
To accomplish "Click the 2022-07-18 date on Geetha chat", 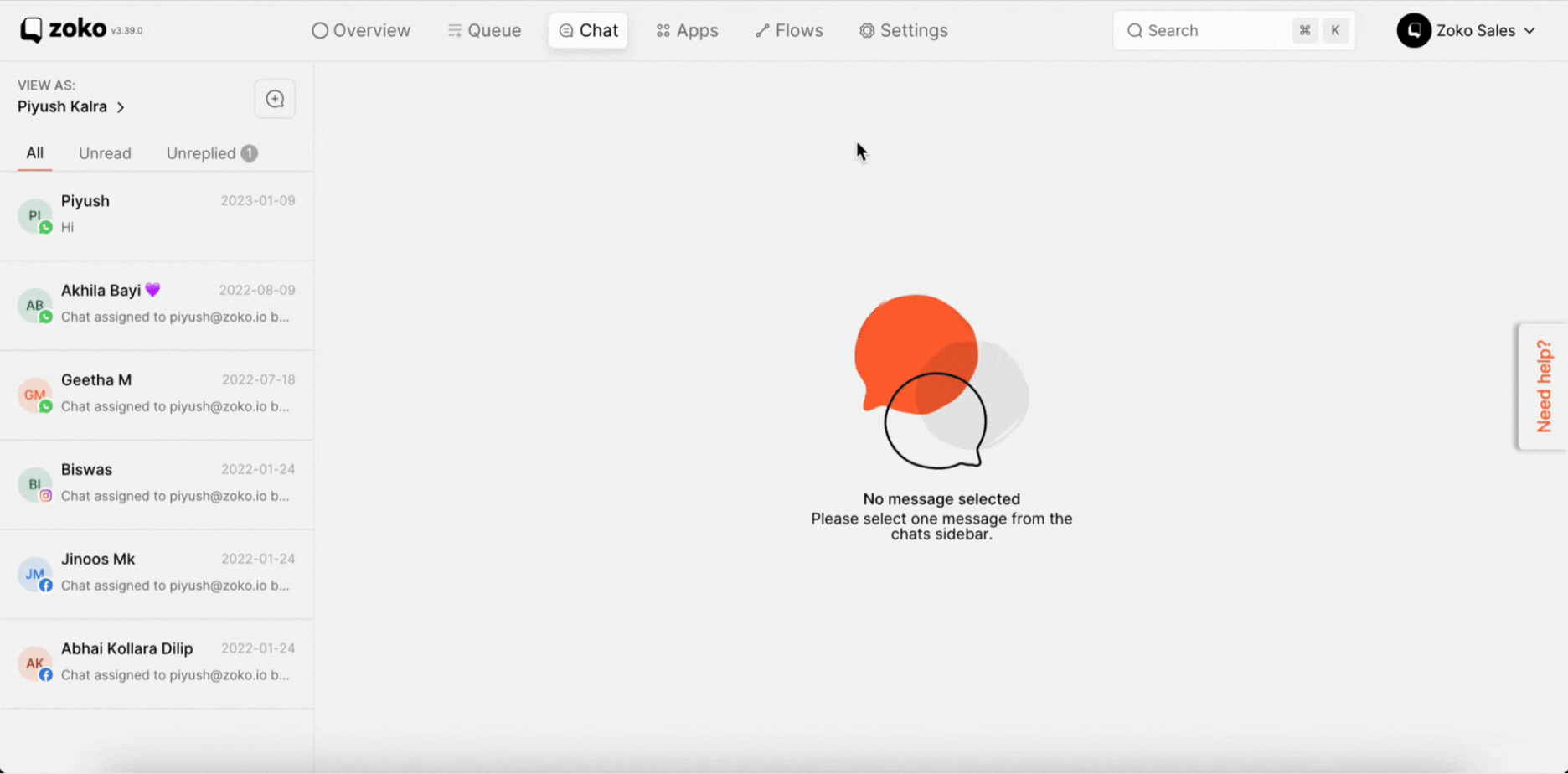I will (x=259, y=380).
